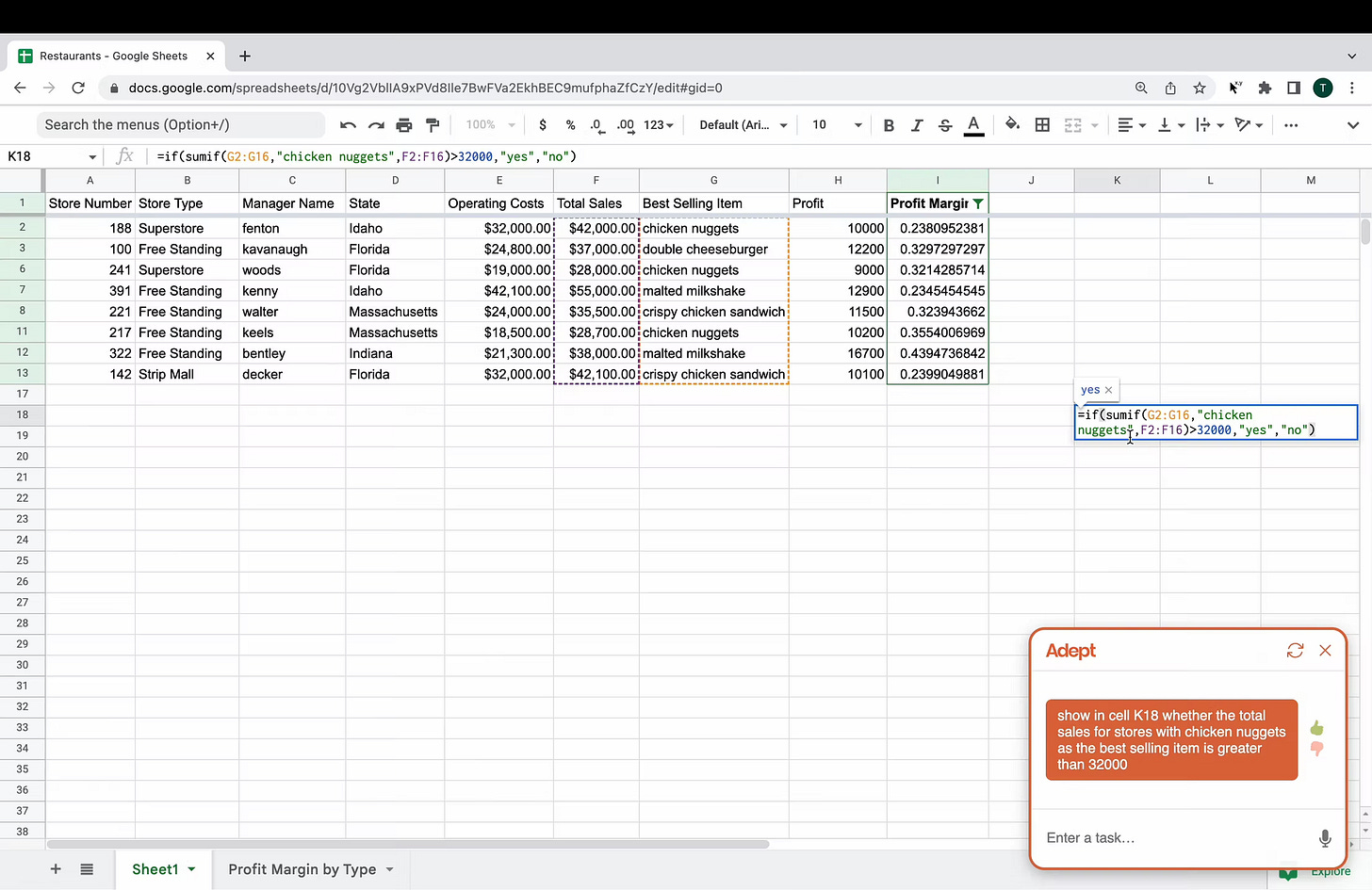Screen dimensions: 1372x890
Task: Close the Adept panel
Action: pos(1325,651)
